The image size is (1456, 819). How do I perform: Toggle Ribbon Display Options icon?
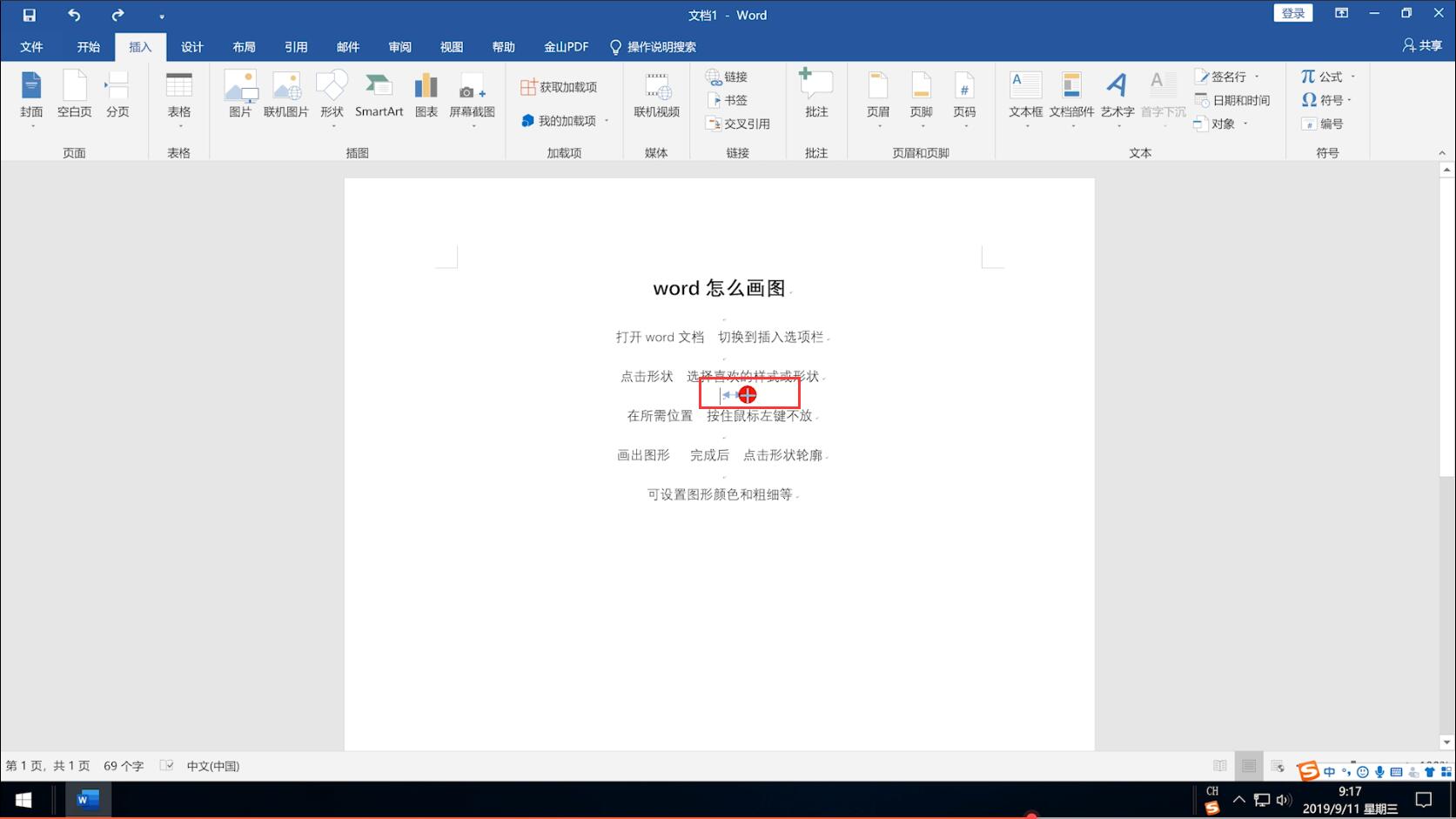click(1341, 13)
